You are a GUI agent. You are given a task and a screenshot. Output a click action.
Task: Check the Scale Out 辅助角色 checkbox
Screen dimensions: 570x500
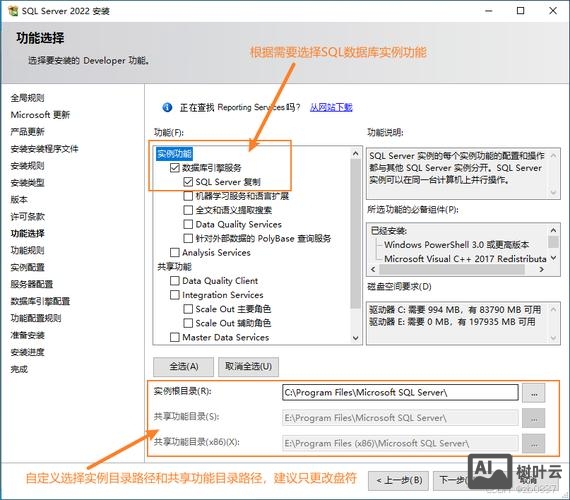(x=188, y=323)
